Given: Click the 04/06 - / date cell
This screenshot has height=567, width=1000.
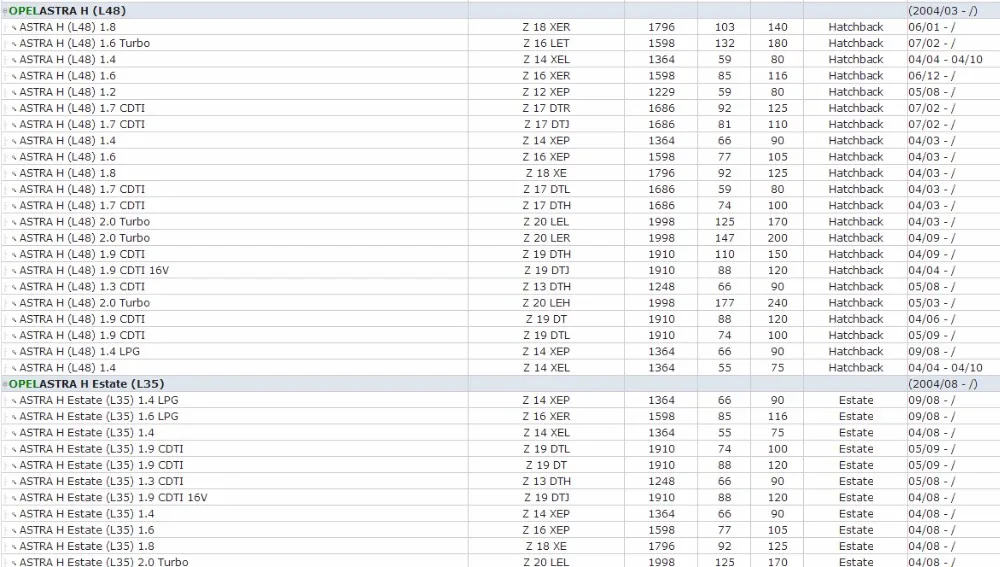Looking at the screenshot, I should pos(932,319).
